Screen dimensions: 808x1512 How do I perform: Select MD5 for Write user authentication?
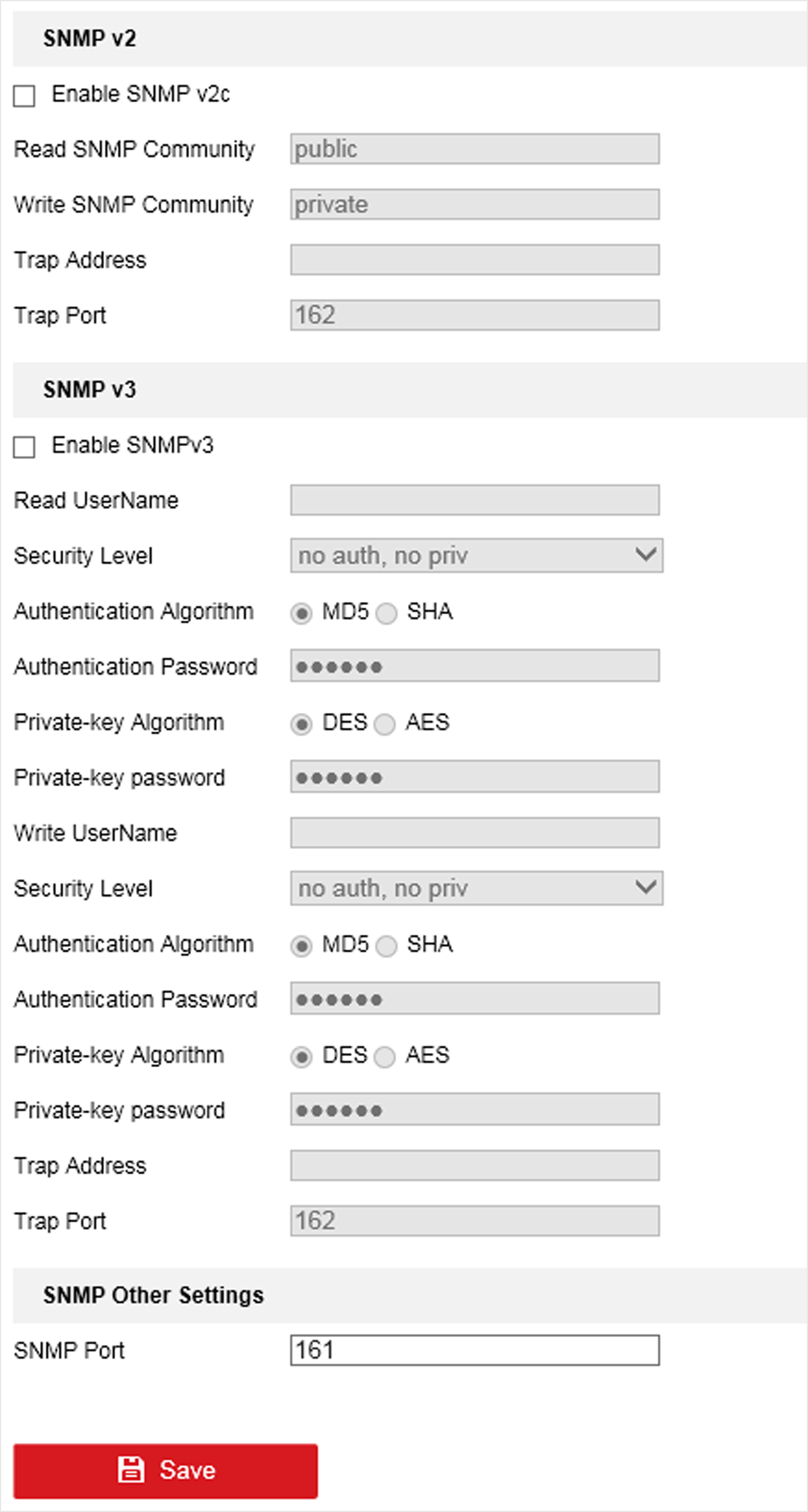tap(302, 946)
